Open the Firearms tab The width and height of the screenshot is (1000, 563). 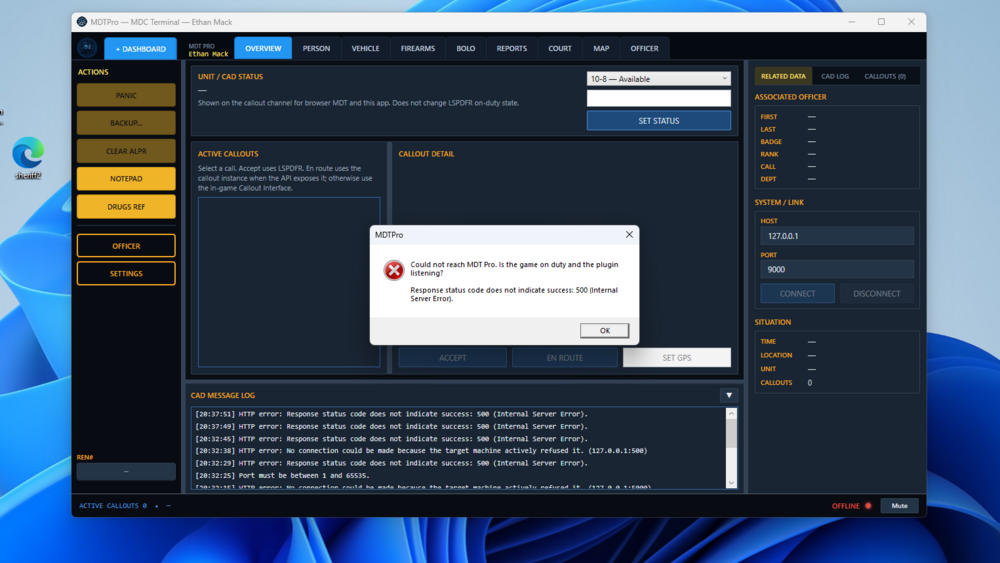pos(418,48)
